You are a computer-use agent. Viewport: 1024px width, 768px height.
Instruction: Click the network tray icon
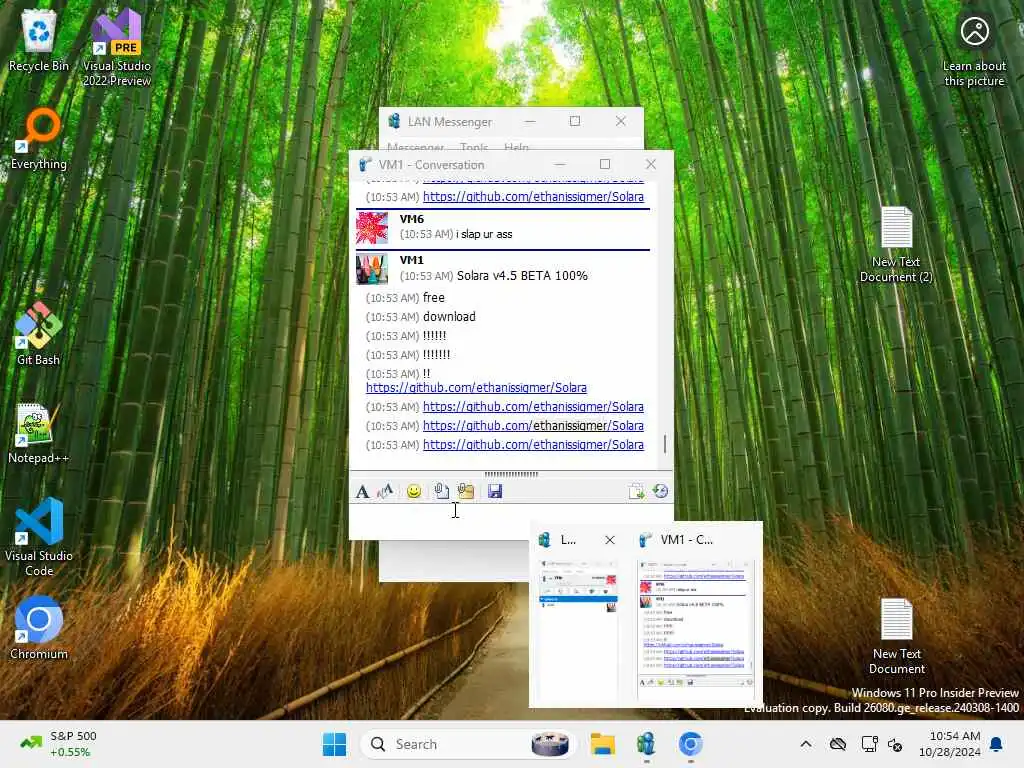click(x=869, y=744)
